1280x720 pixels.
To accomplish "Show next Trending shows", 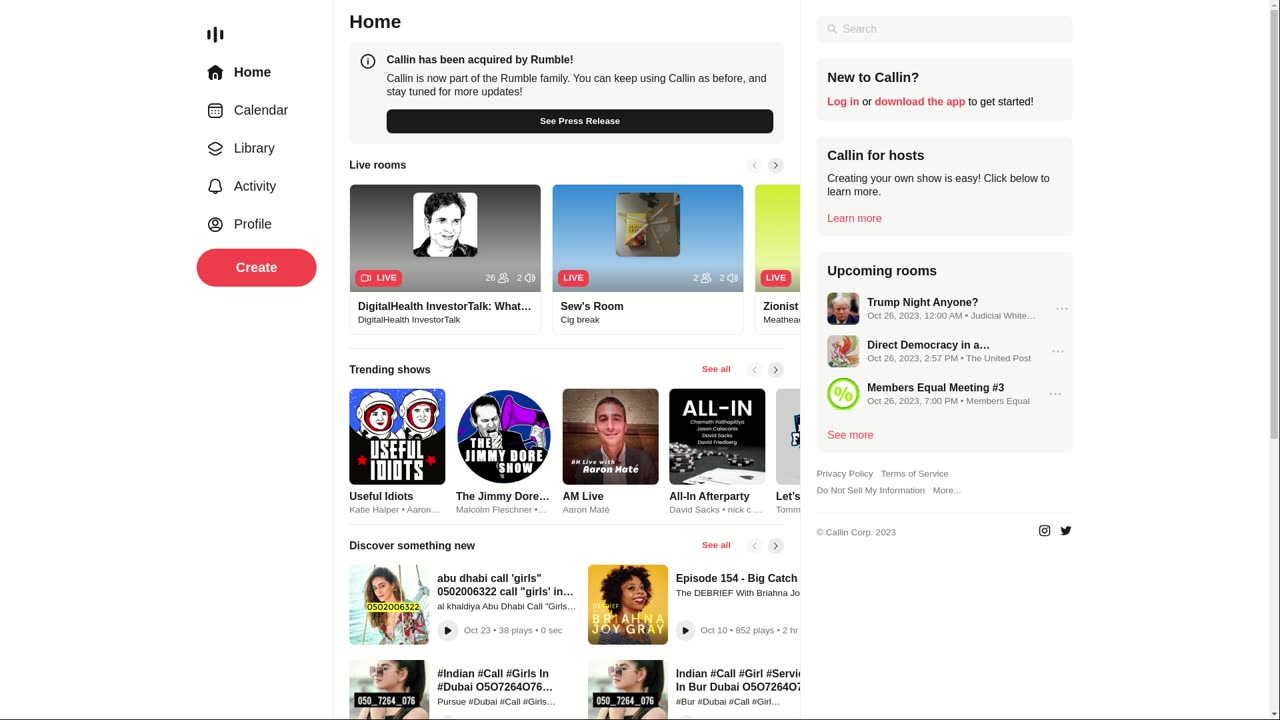I will pyautogui.click(x=776, y=370).
